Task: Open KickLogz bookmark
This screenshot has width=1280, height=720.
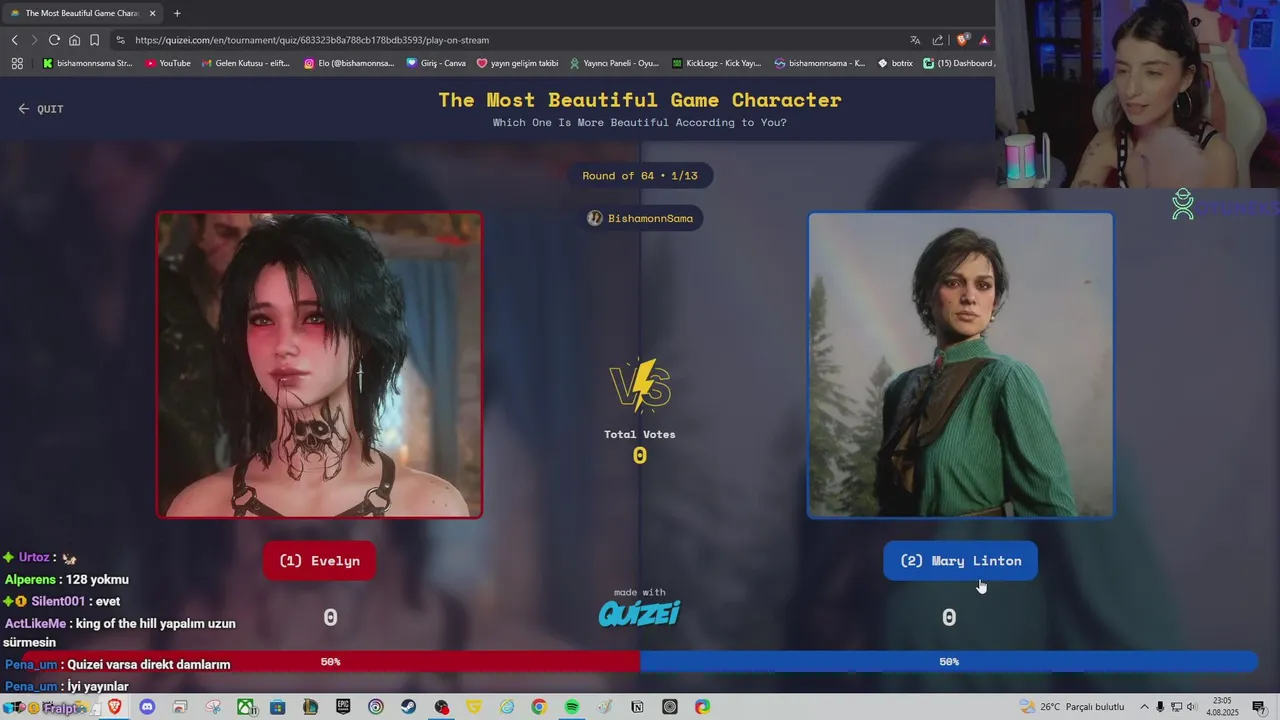Action: point(717,63)
